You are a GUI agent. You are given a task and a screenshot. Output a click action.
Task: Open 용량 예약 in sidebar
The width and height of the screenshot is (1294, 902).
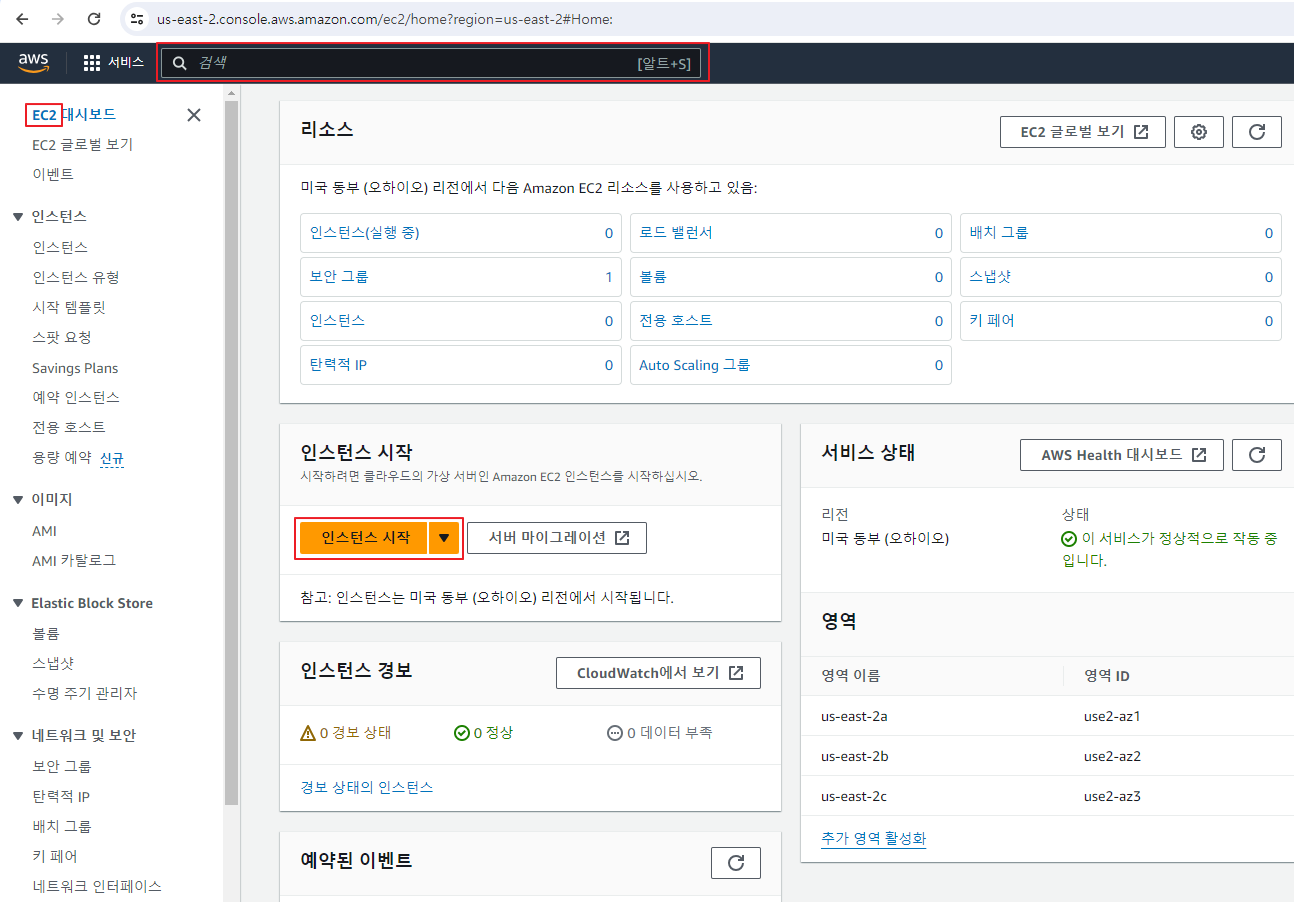click(61, 458)
